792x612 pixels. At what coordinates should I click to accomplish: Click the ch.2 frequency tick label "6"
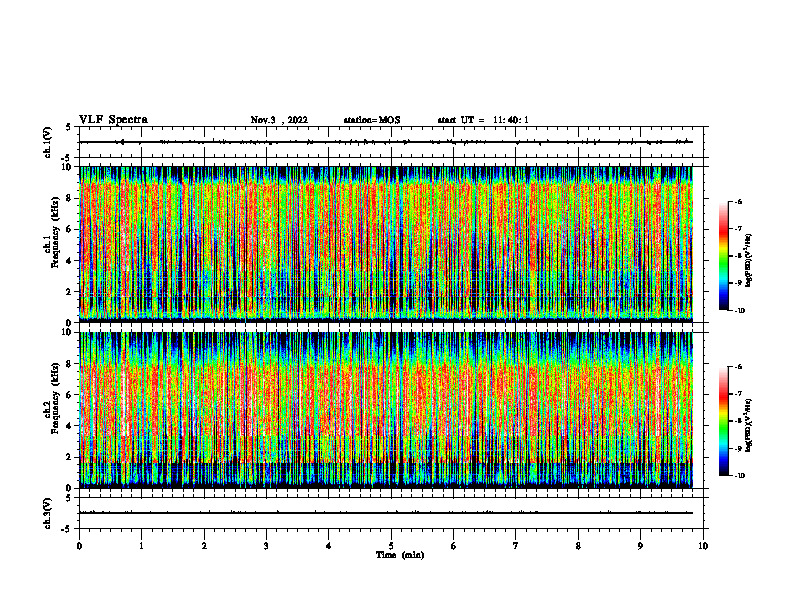(x=71, y=395)
